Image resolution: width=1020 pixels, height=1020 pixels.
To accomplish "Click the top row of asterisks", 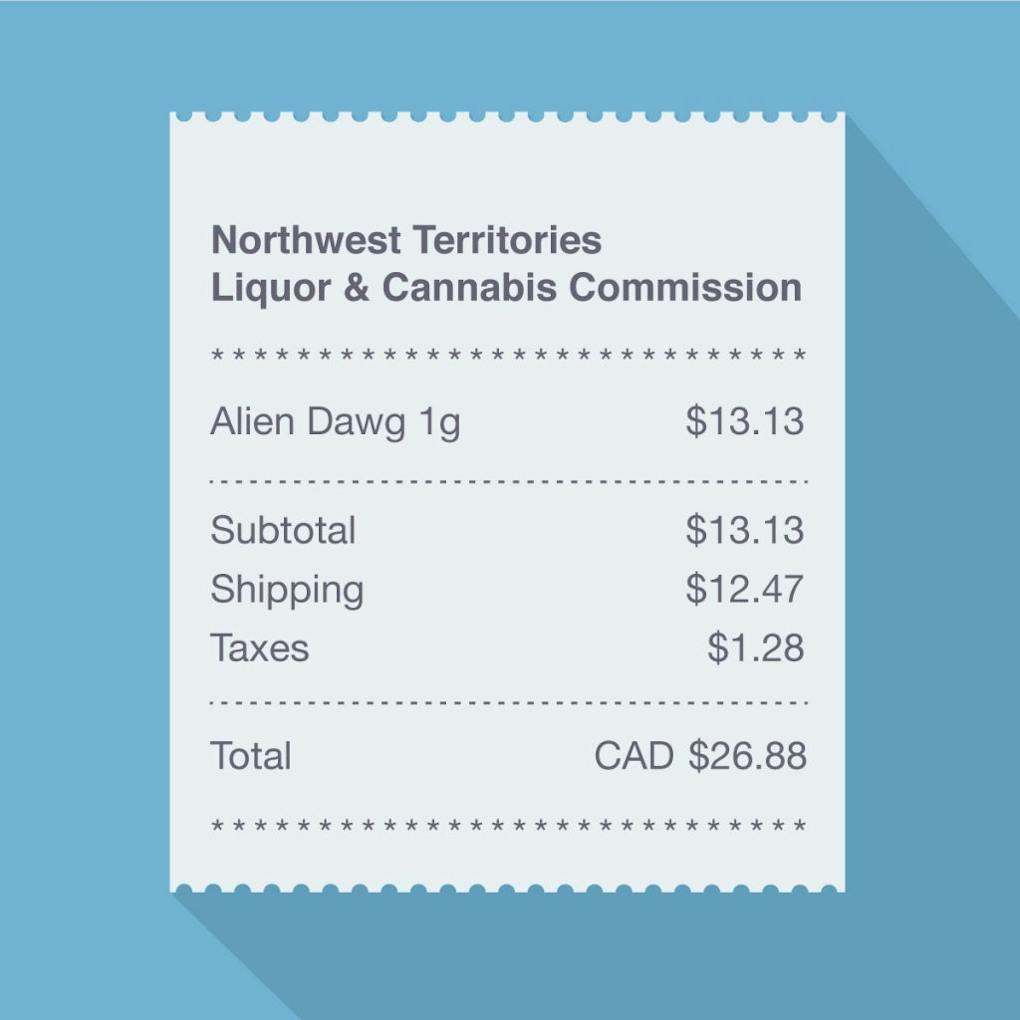I will tap(508, 356).
